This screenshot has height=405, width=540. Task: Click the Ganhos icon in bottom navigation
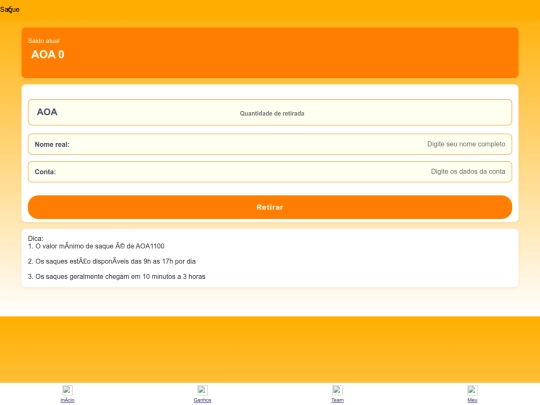click(202, 390)
